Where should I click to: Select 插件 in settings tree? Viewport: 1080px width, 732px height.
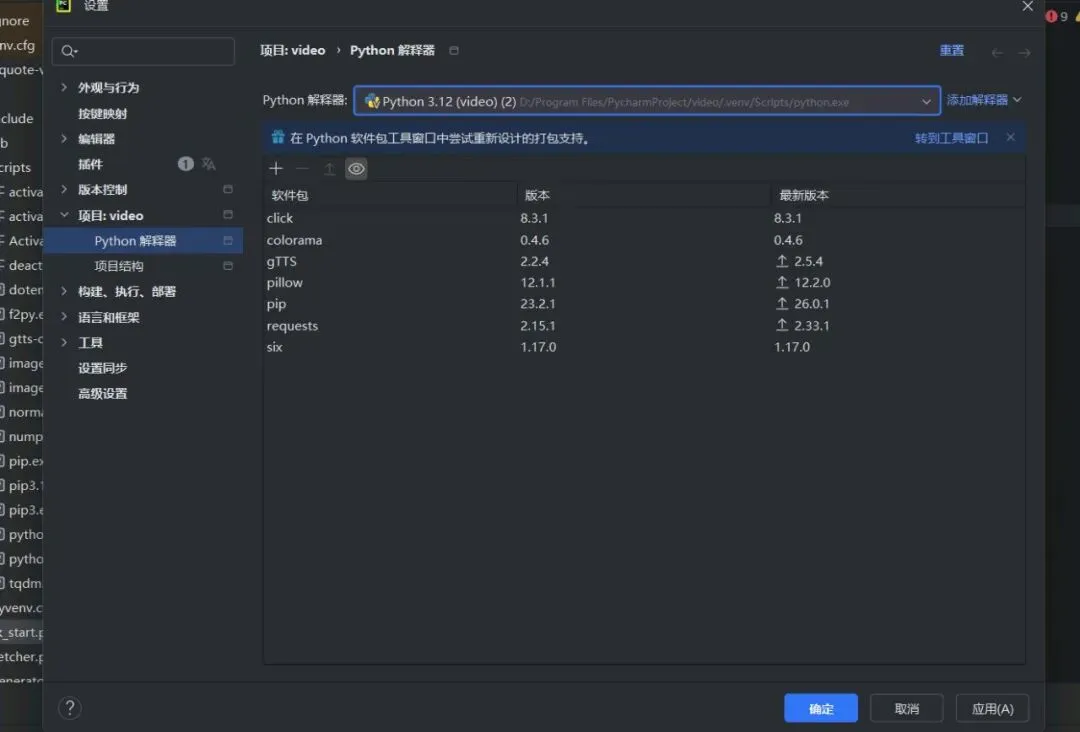click(90, 164)
